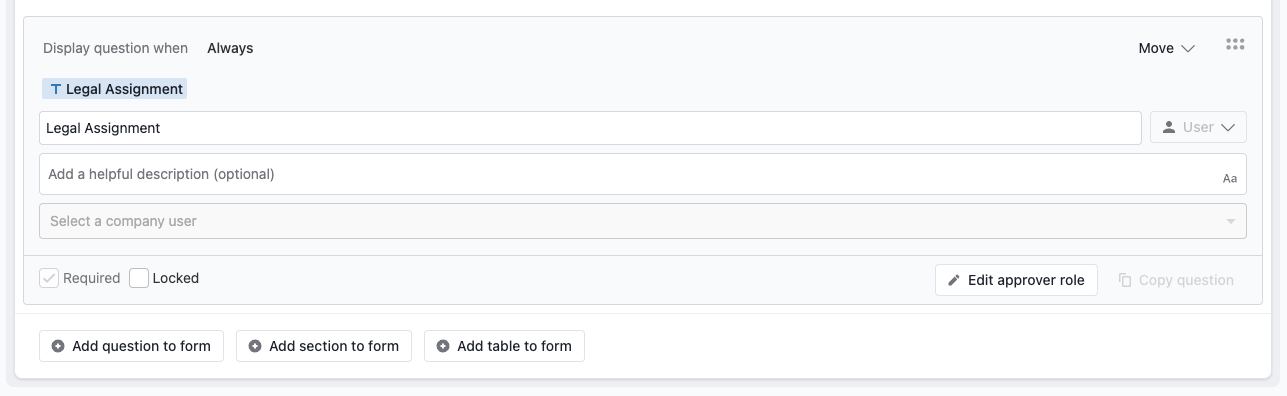Click the Aa text formatting icon
This screenshot has width=1287, height=396.
coord(1230,179)
